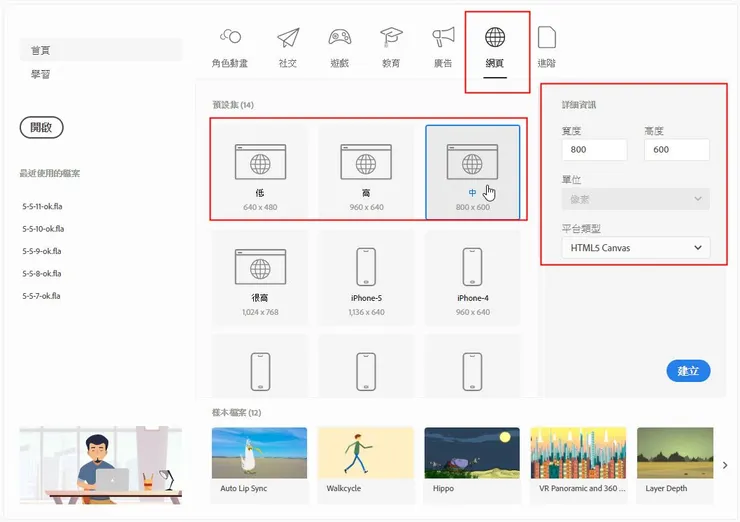Open the Layer Depth sample
Image resolution: width=740 pixels, height=522 pixels.
click(675, 463)
